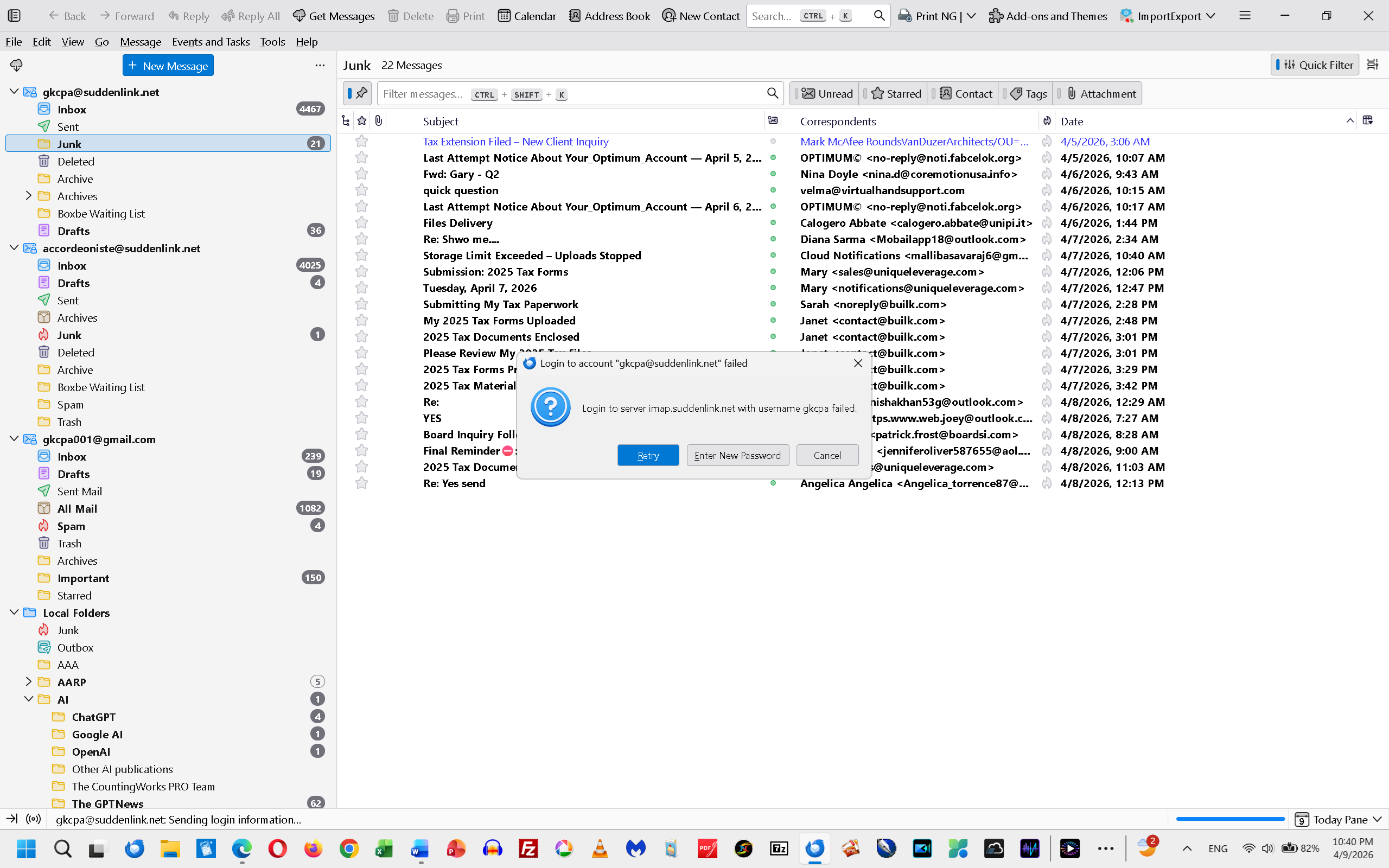Open message list display options icon
Screen dimensions: 1389x868
(x=1372, y=65)
